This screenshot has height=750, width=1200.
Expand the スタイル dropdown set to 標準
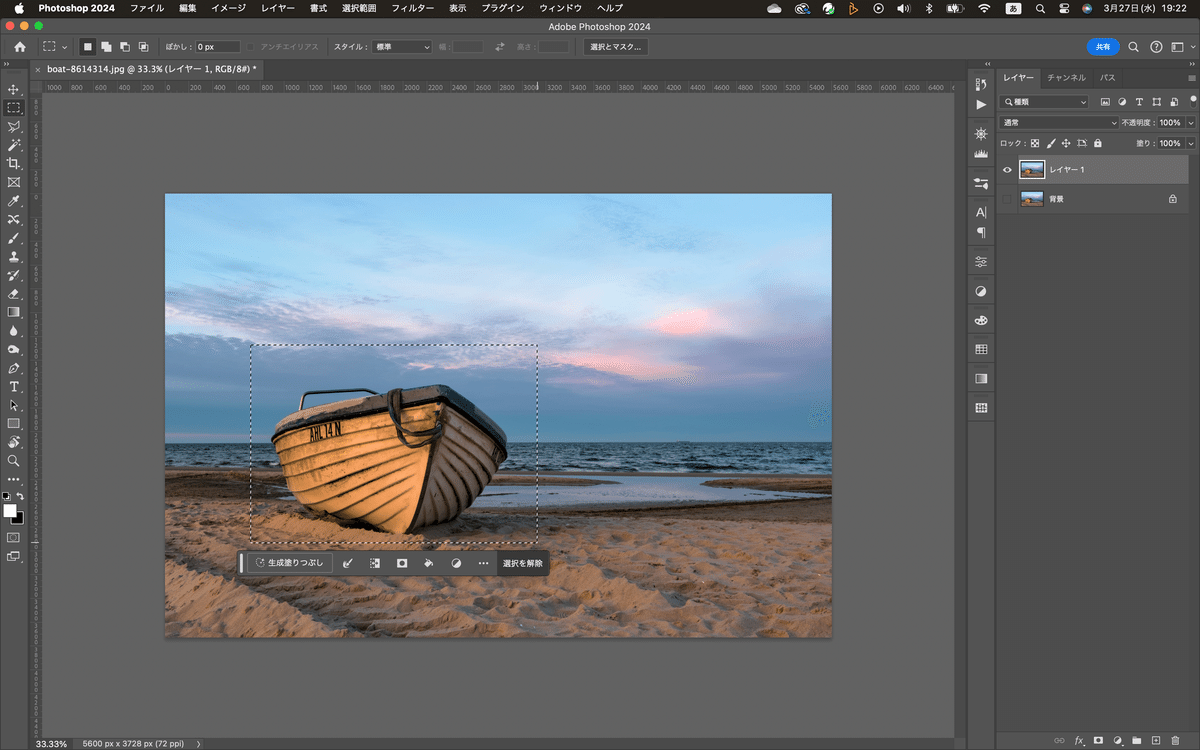403,47
